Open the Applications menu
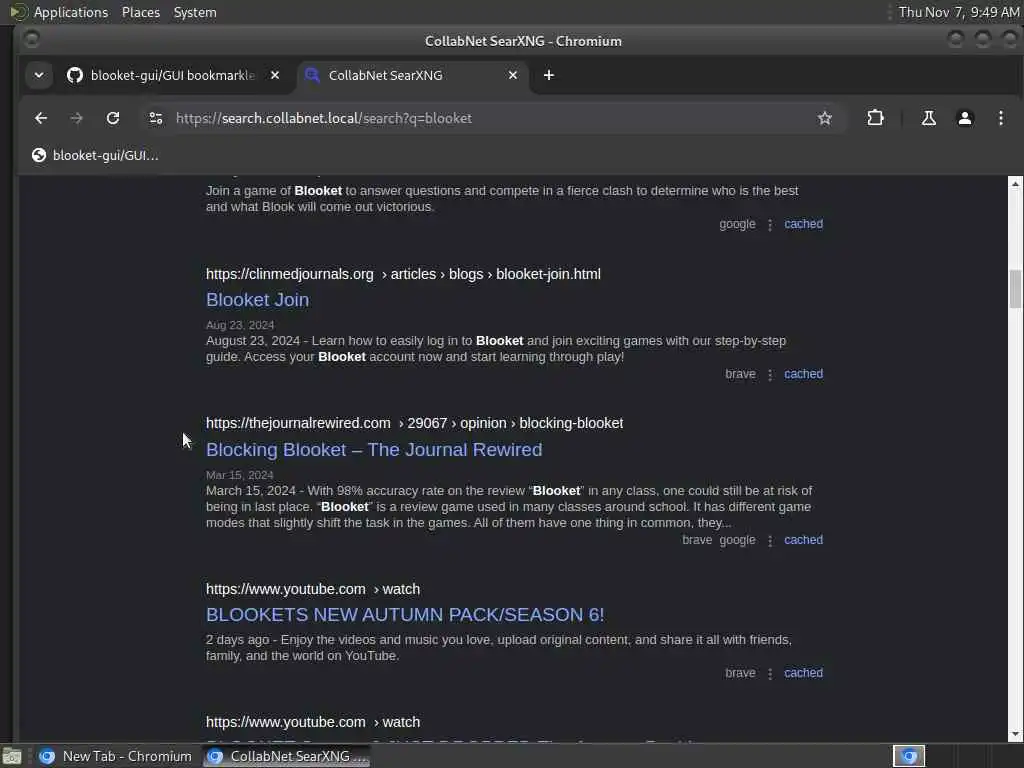The image size is (1024, 768). (71, 12)
